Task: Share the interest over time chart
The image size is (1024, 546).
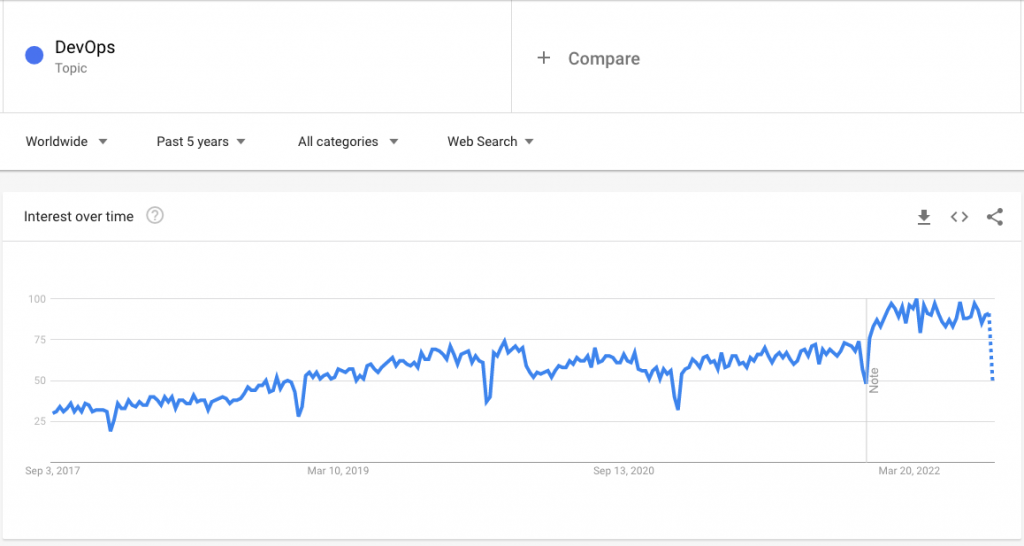Action: pyautogui.click(x=995, y=217)
